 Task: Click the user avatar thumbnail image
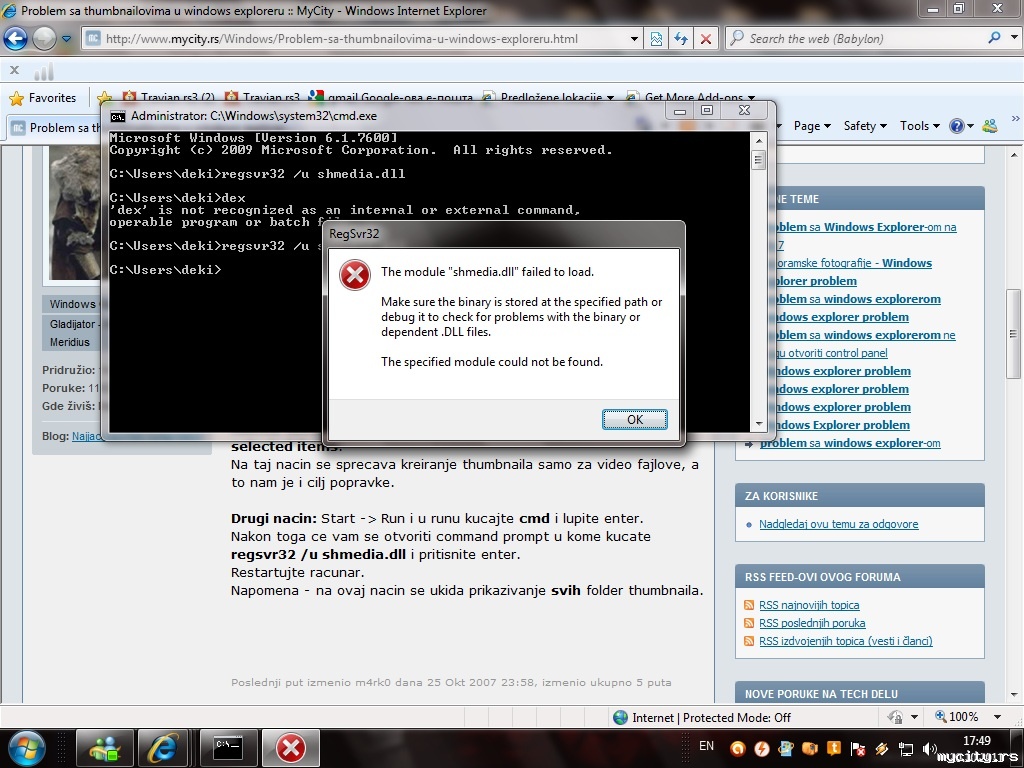pyautogui.click(x=74, y=213)
